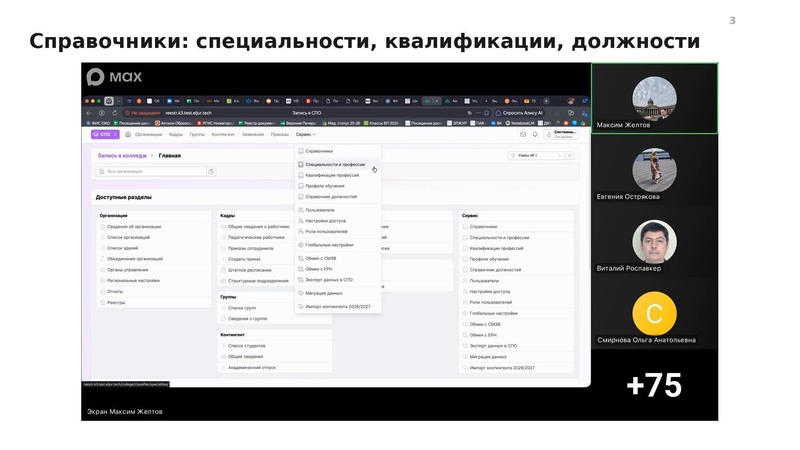Select Импорт контингента 2026/2027 in dropdown menu
This screenshot has width=800, height=450.
338,307
